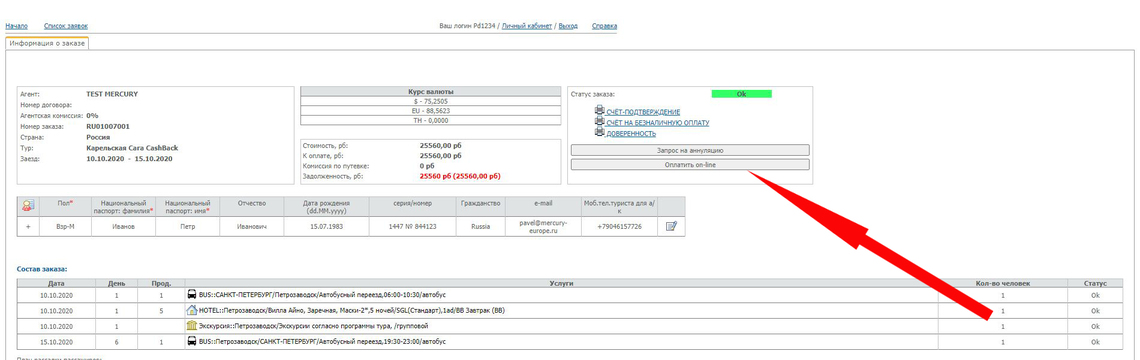Click the printer icon beside ДОВЕРЕННОСТЬ
The width and height of the screenshot is (1140, 360).
pos(599,133)
